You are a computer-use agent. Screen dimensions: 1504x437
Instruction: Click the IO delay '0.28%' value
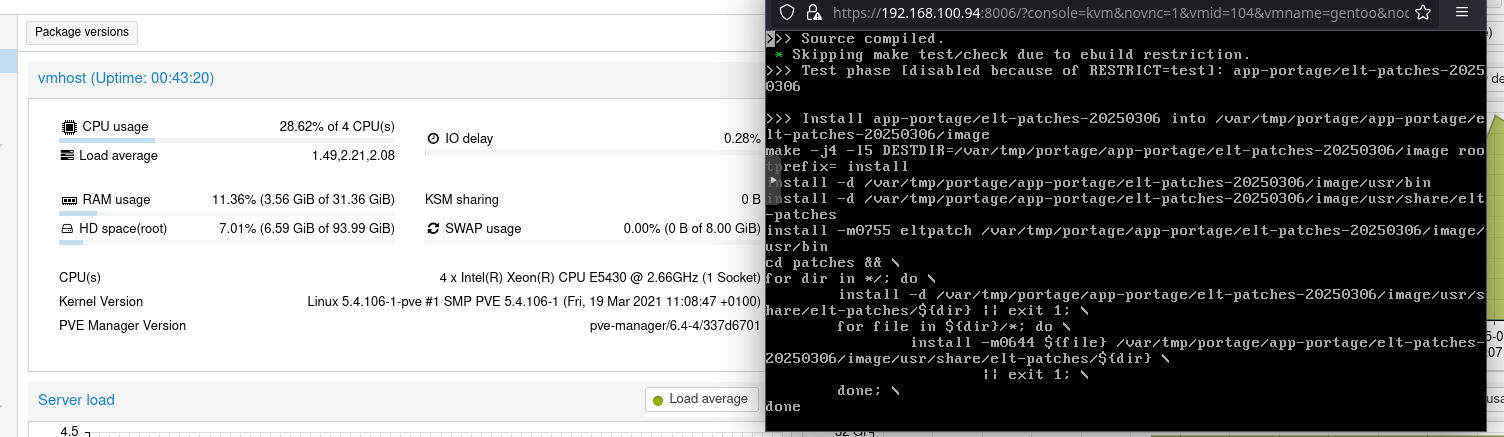coord(742,139)
